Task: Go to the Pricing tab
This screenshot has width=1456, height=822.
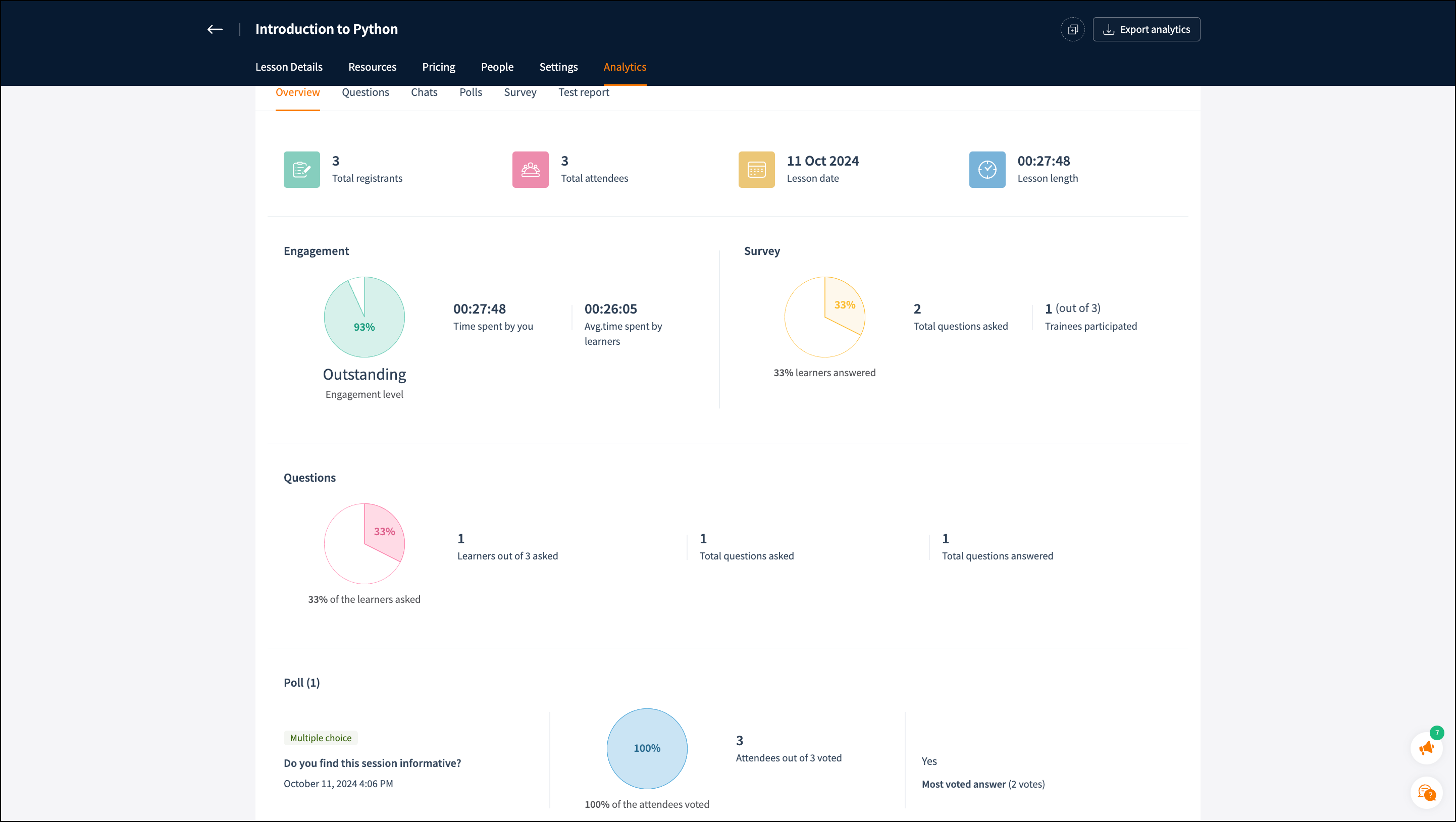Action: [438, 67]
